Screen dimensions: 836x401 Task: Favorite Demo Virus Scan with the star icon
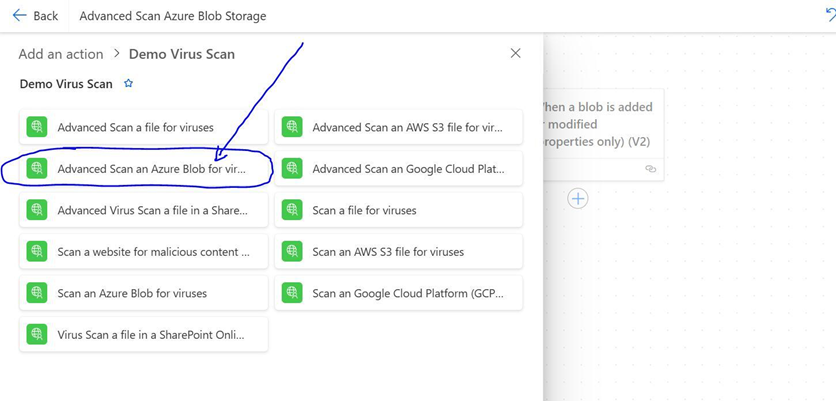128,83
